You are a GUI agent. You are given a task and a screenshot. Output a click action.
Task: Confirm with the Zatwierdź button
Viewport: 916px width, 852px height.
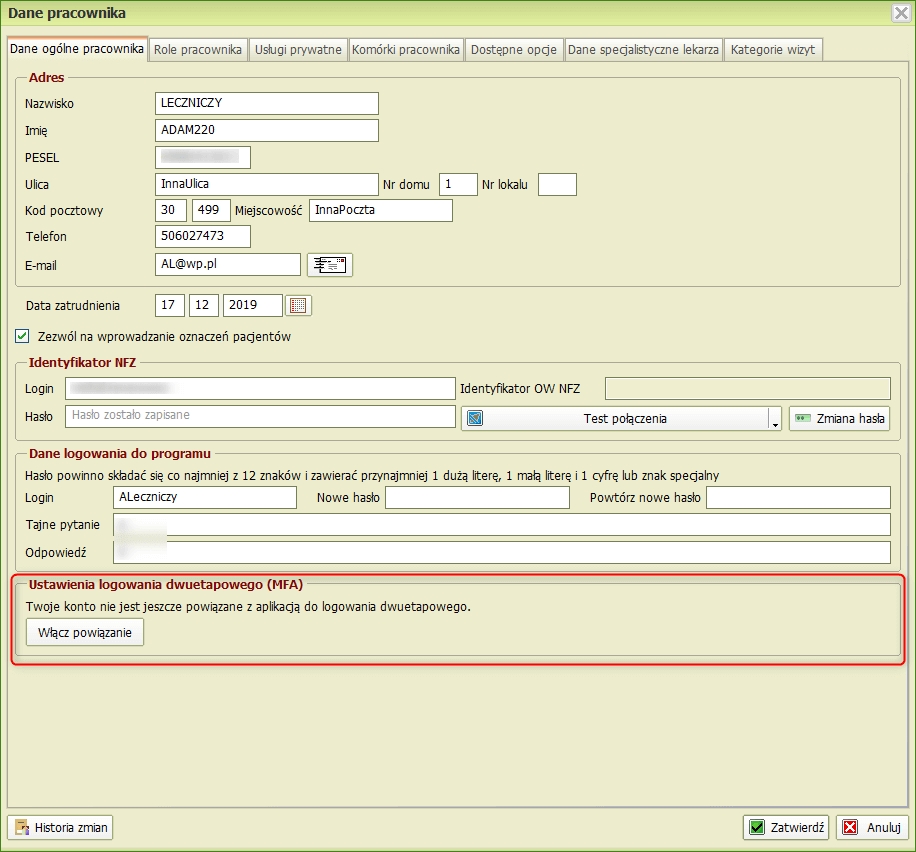786,827
